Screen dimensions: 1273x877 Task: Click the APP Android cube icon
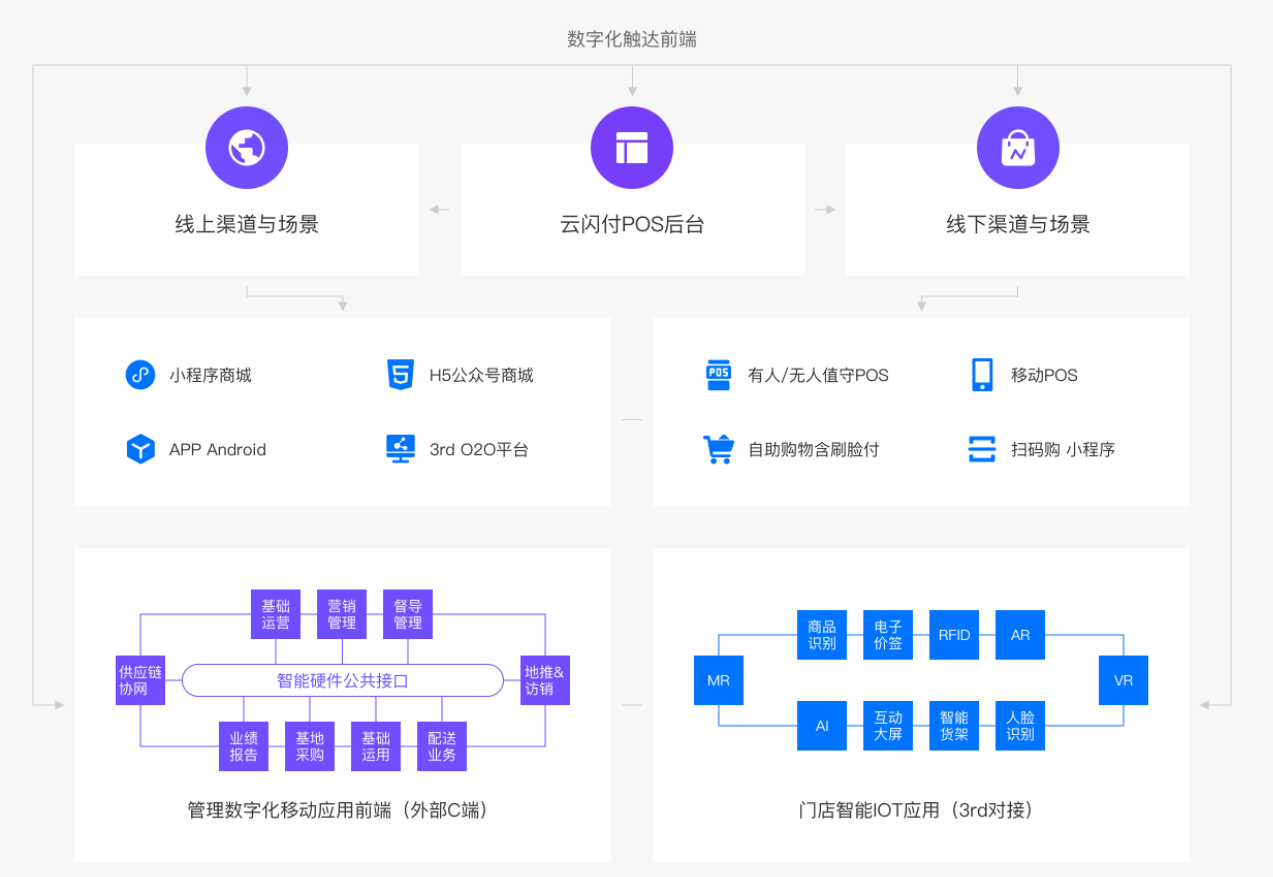[140, 450]
